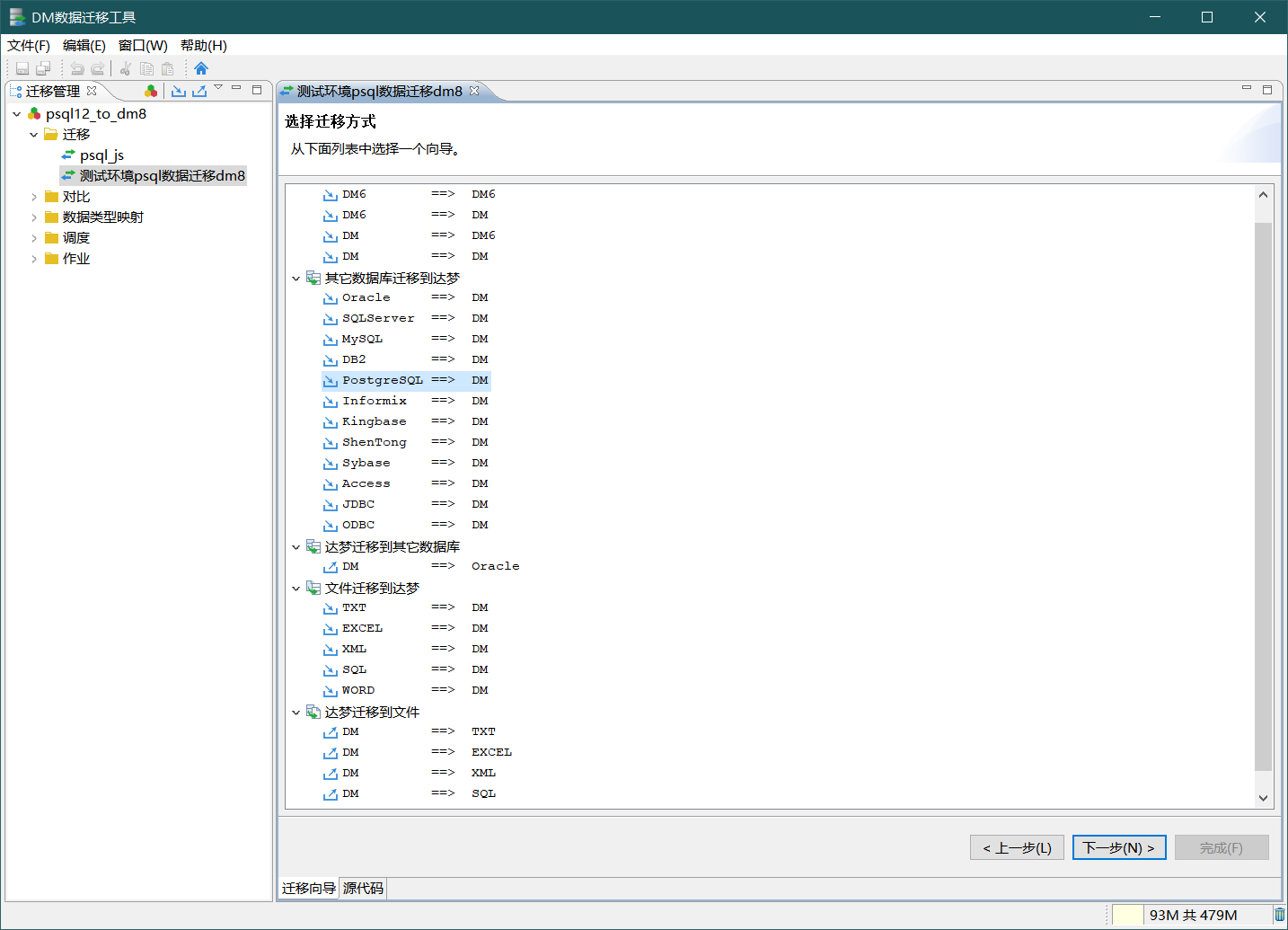The image size is (1288, 930).
Task: Maximize the 迁移管理 panel
Action: click(x=257, y=90)
